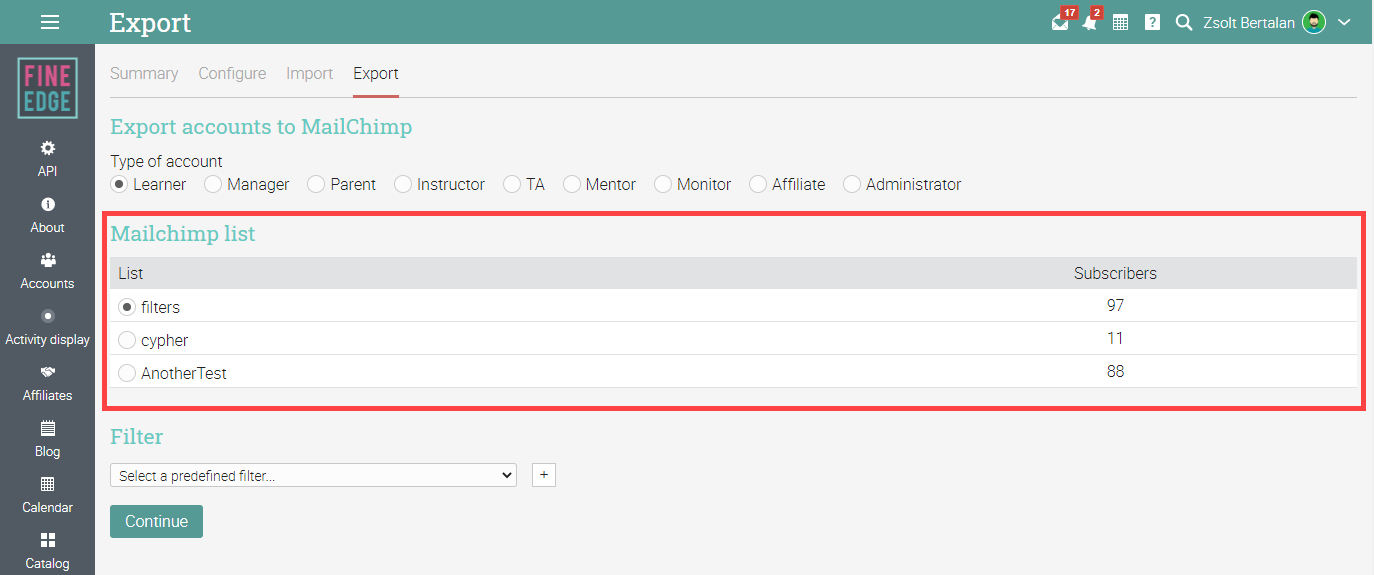Open notifications bell icon with 2 badge
The width and height of the screenshot is (1374, 575).
pos(1090,22)
